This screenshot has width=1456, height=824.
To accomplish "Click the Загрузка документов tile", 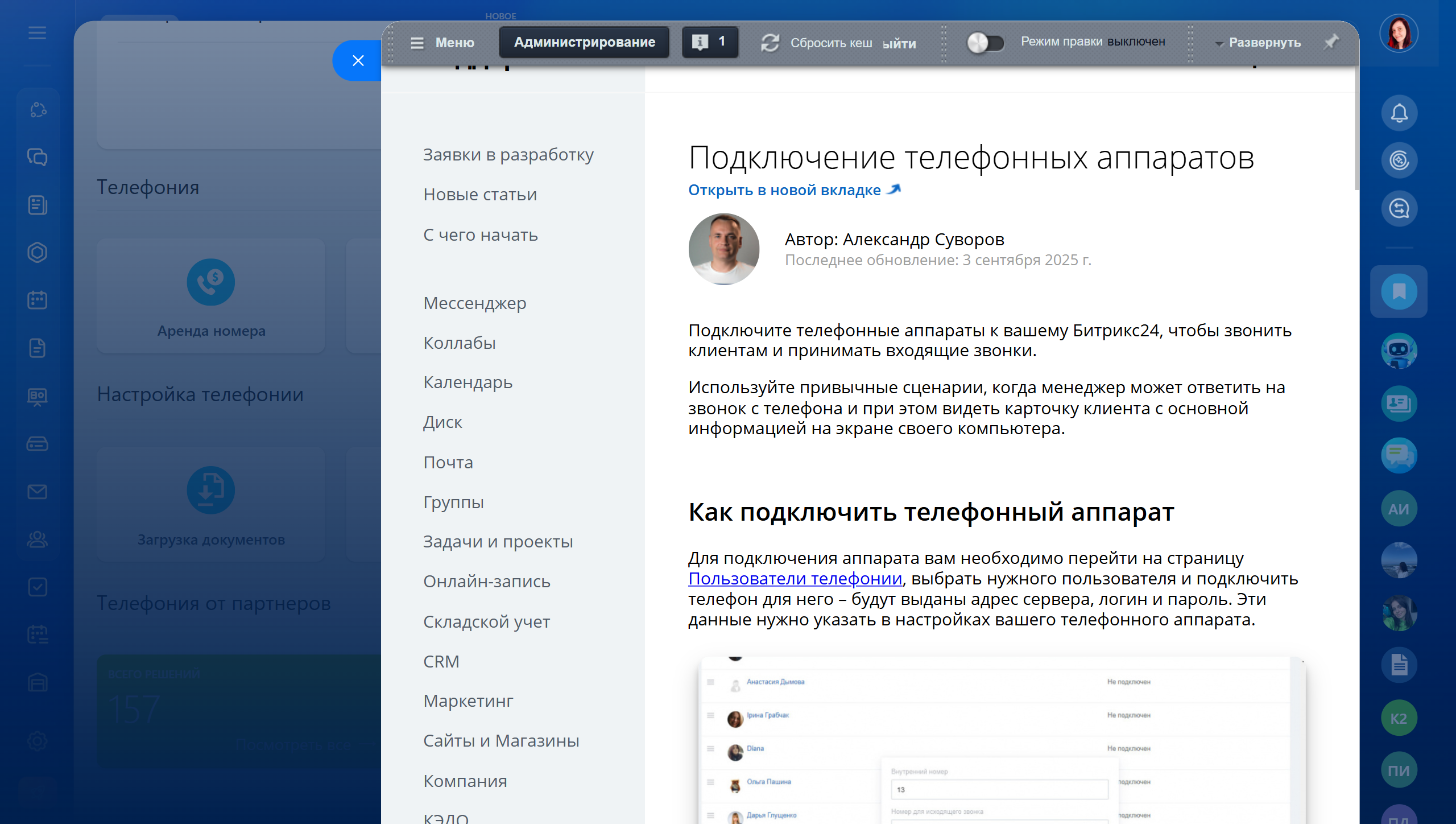I will [211, 505].
